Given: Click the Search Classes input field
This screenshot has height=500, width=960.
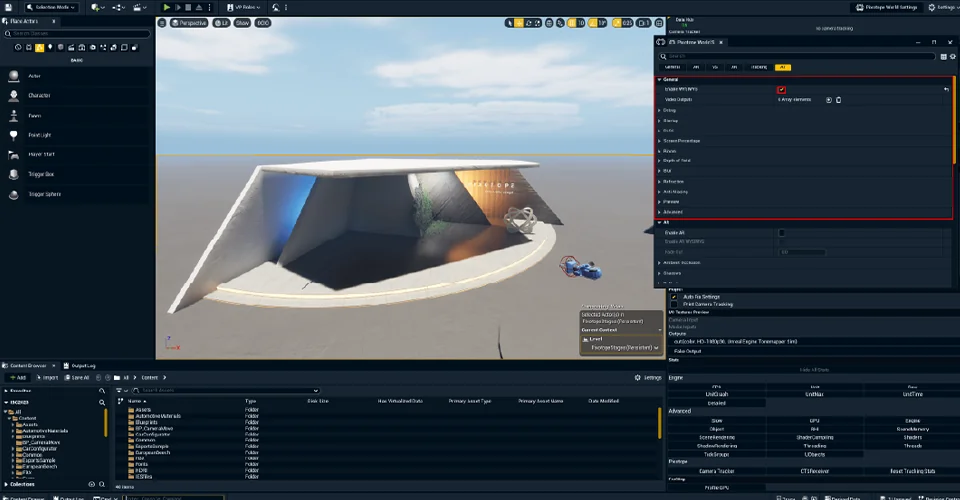Looking at the screenshot, I should click(80, 33).
